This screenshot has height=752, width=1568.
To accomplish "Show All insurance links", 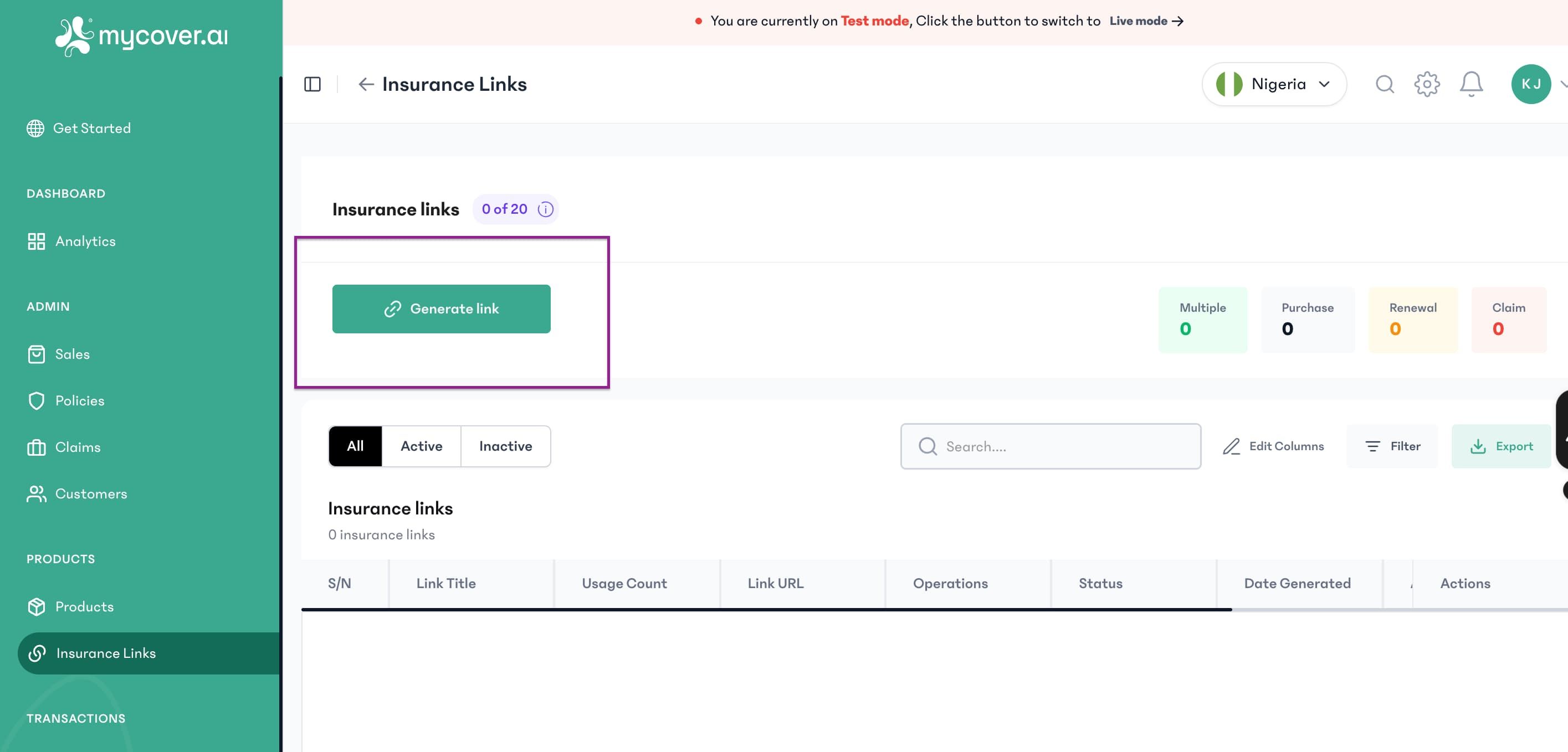I will 356,446.
